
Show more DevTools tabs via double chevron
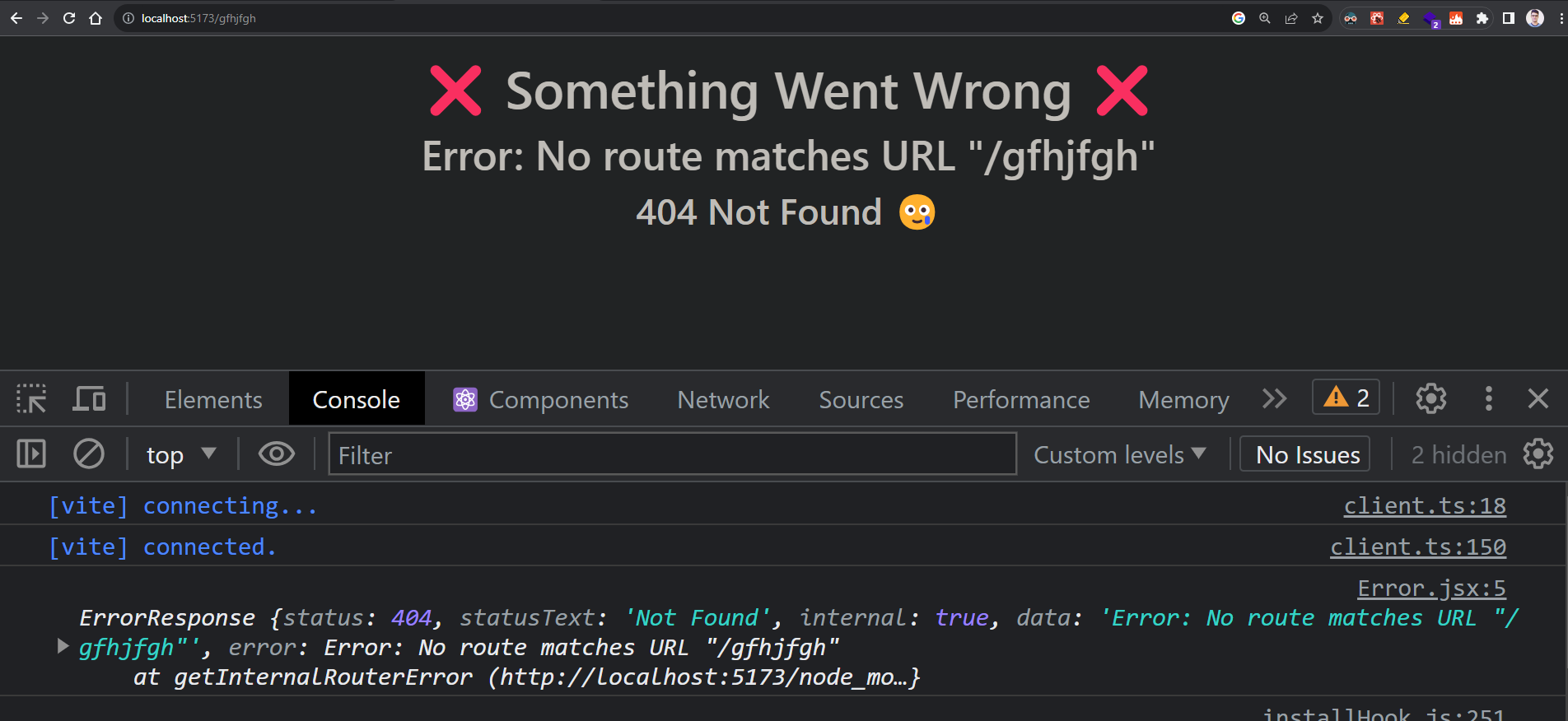coord(1274,399)
